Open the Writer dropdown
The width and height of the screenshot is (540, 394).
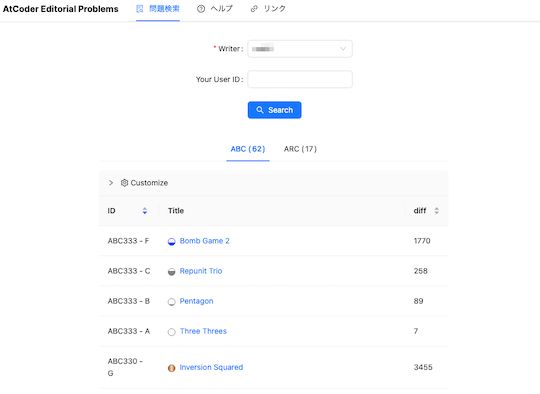(x=300, y=49)
